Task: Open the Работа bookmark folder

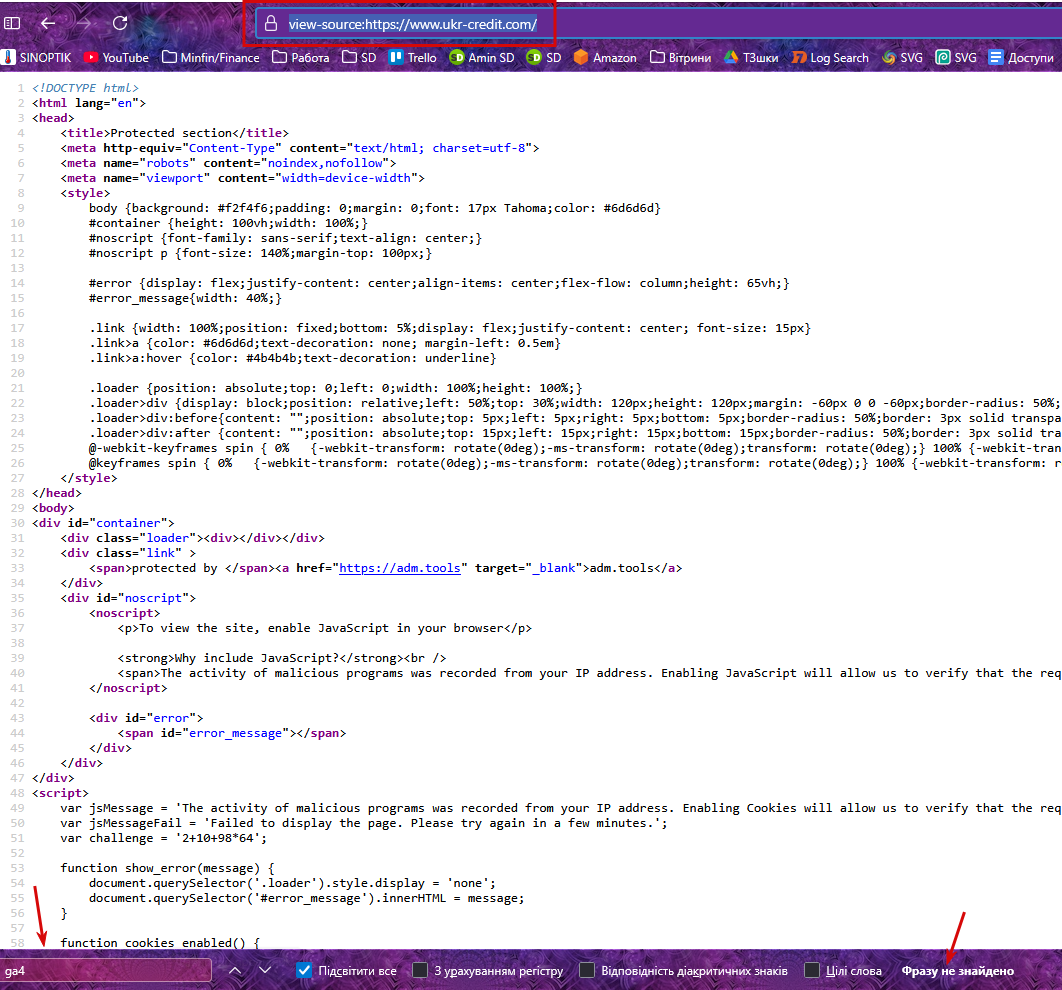Action: tap(301, 58)
